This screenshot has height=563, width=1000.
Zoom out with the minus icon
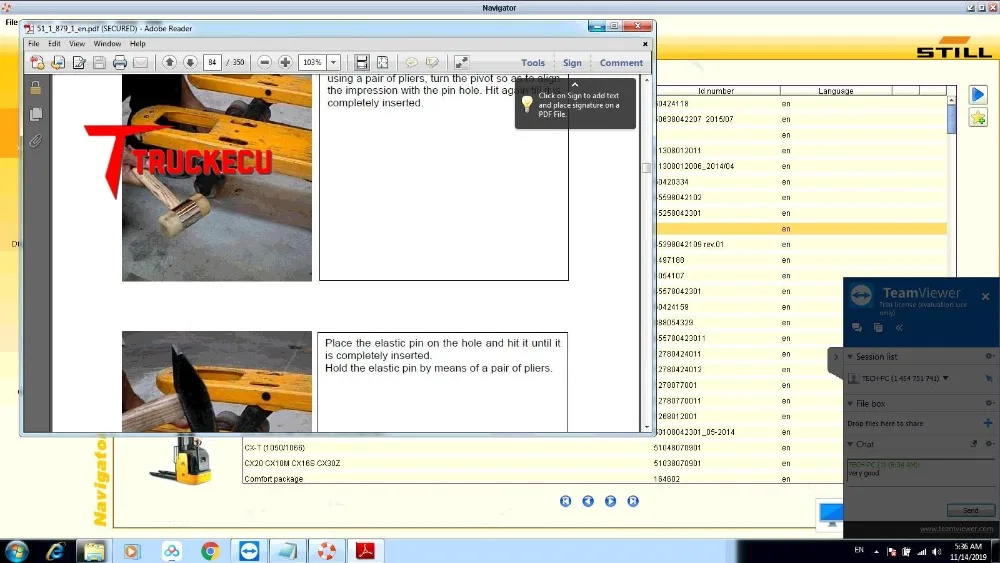click(265, 62)
